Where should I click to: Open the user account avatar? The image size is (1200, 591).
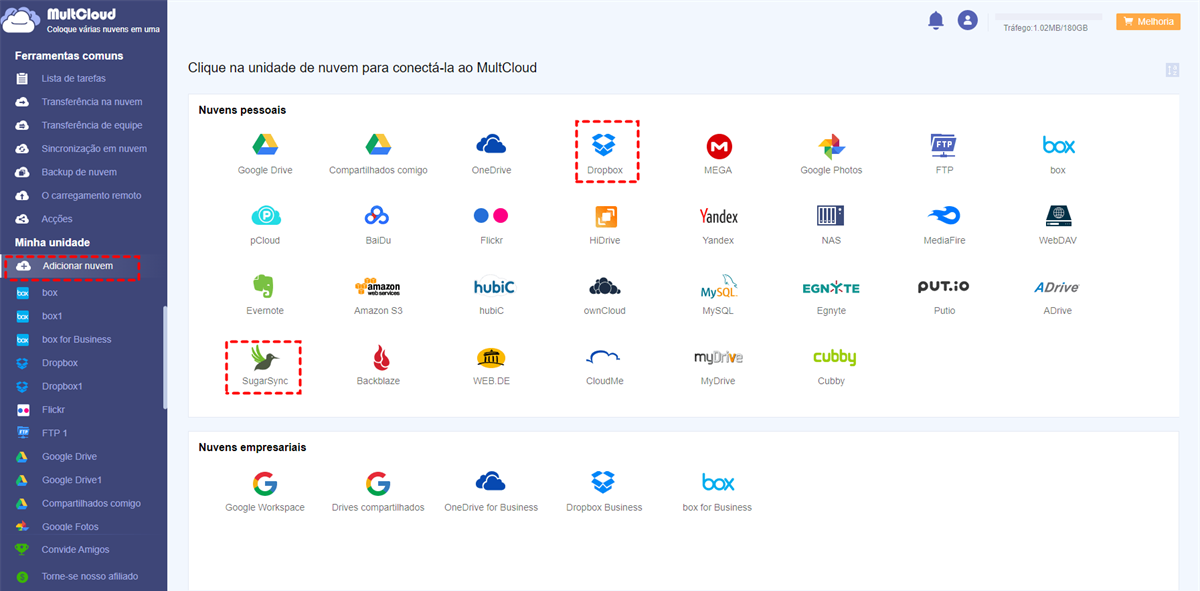(967, 20)
